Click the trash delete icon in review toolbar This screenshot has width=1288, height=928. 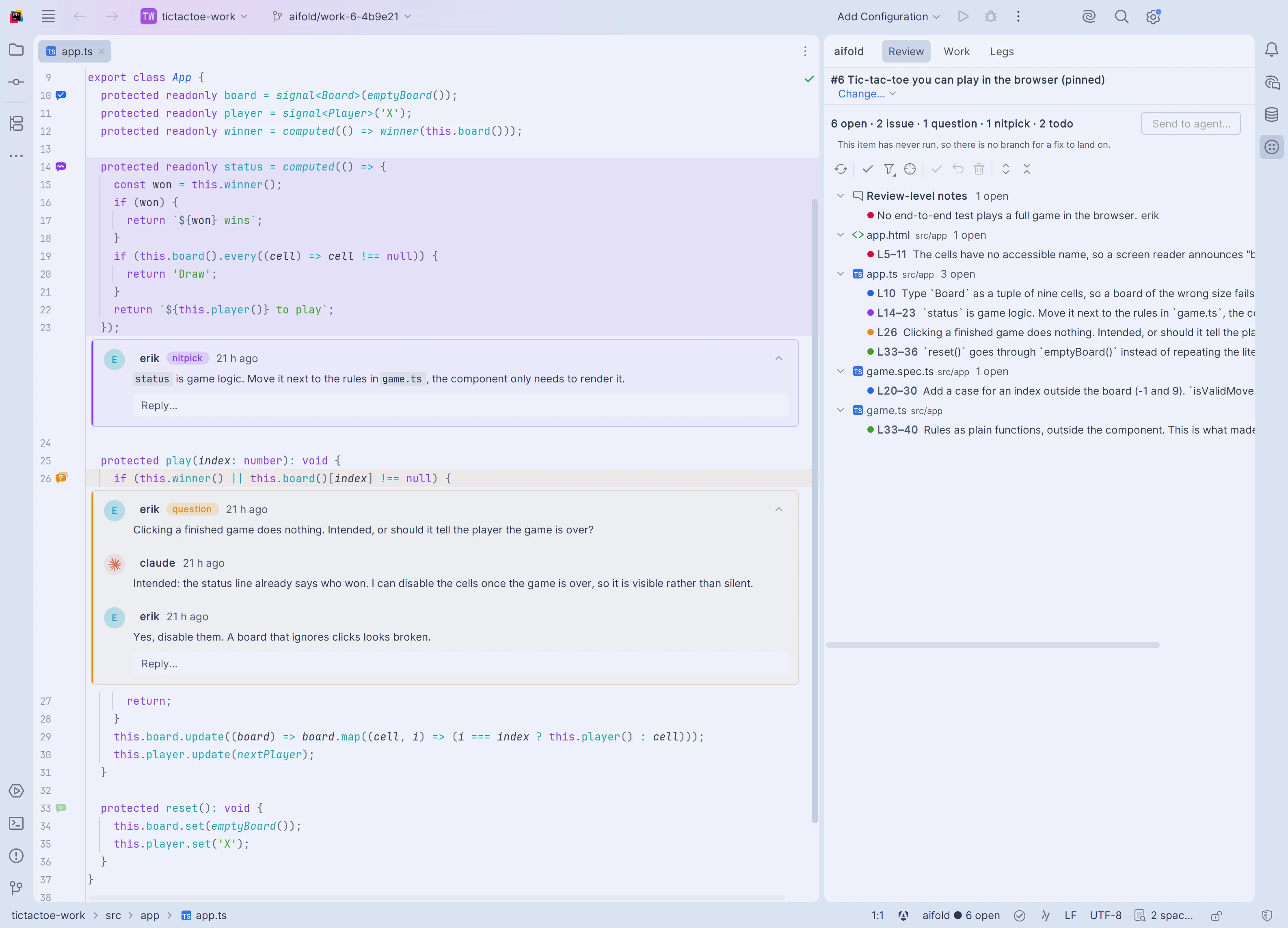tap(979, 169)
